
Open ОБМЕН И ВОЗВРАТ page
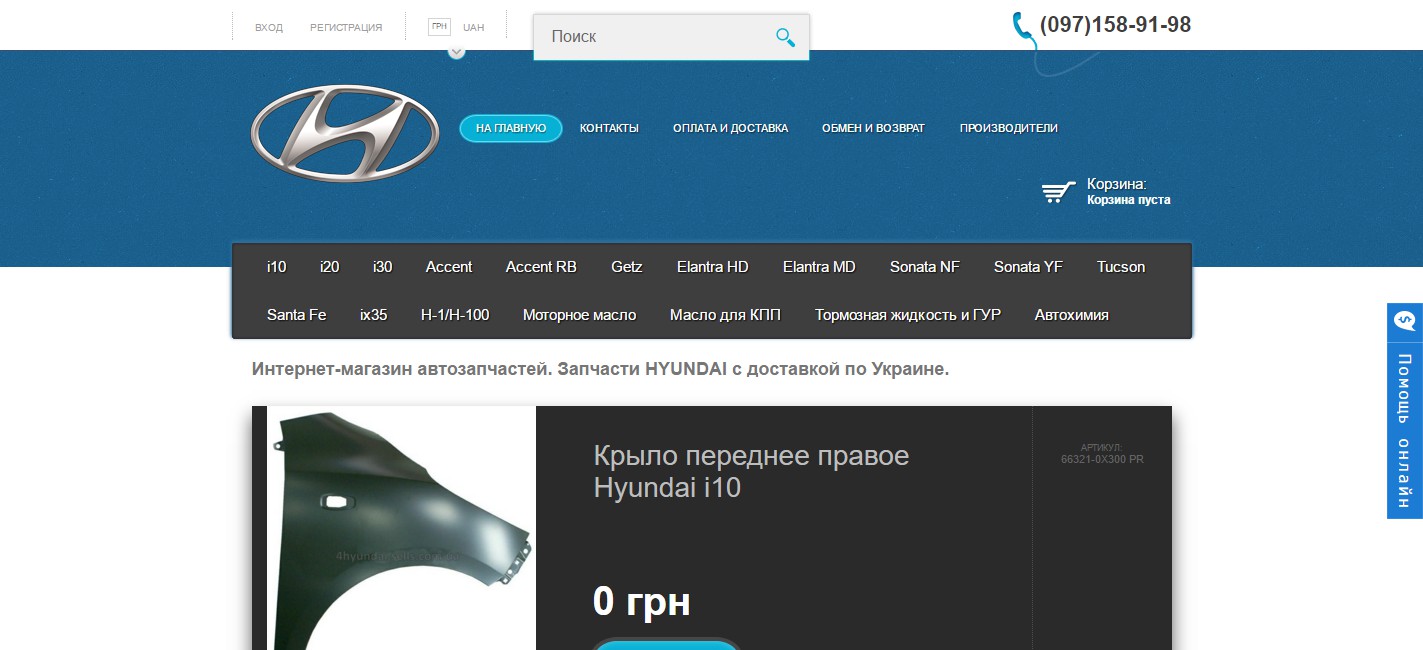(873, 128)
